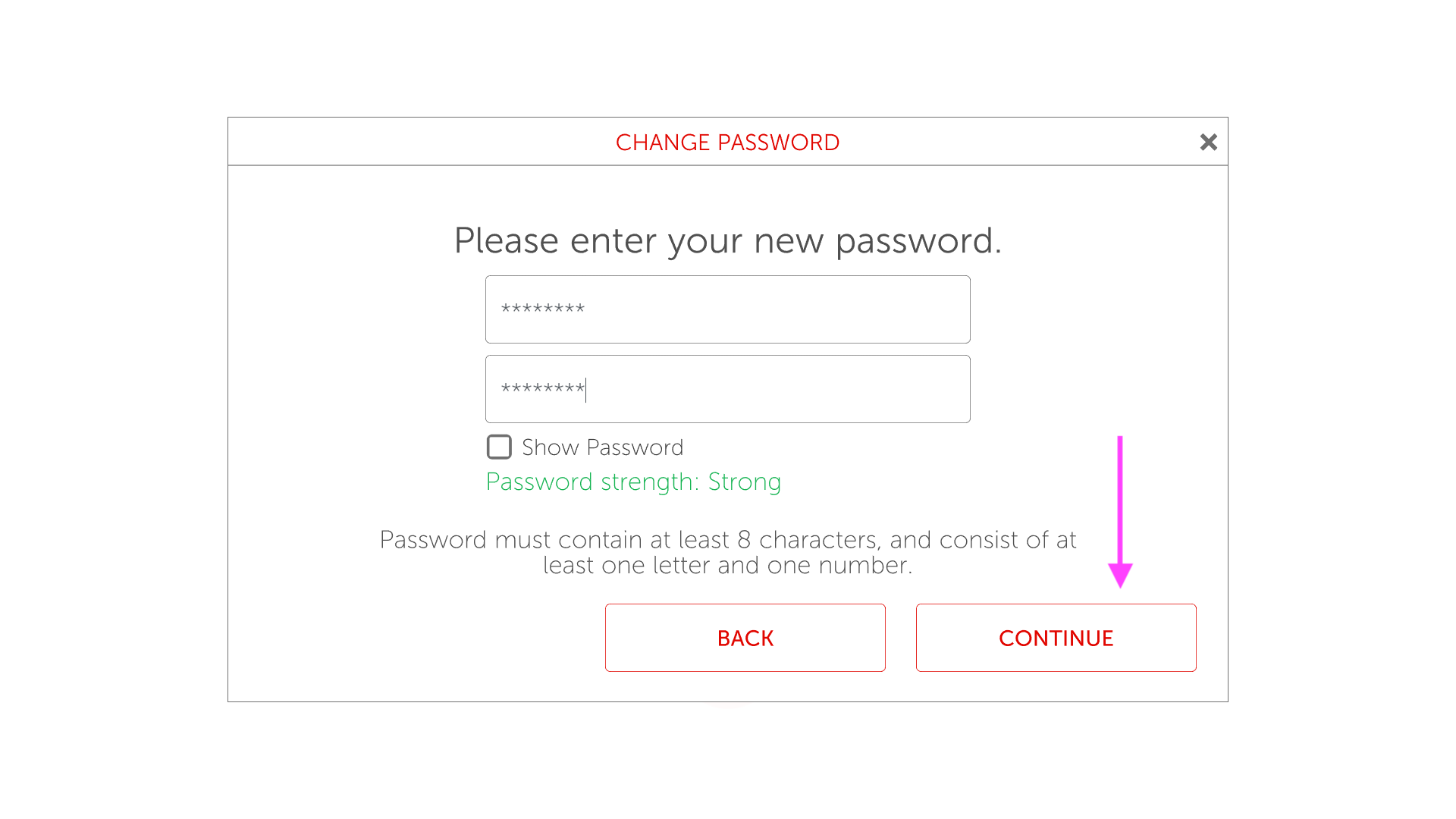
Task: Click the asterisks in the first password field
Action: (543, 309)
